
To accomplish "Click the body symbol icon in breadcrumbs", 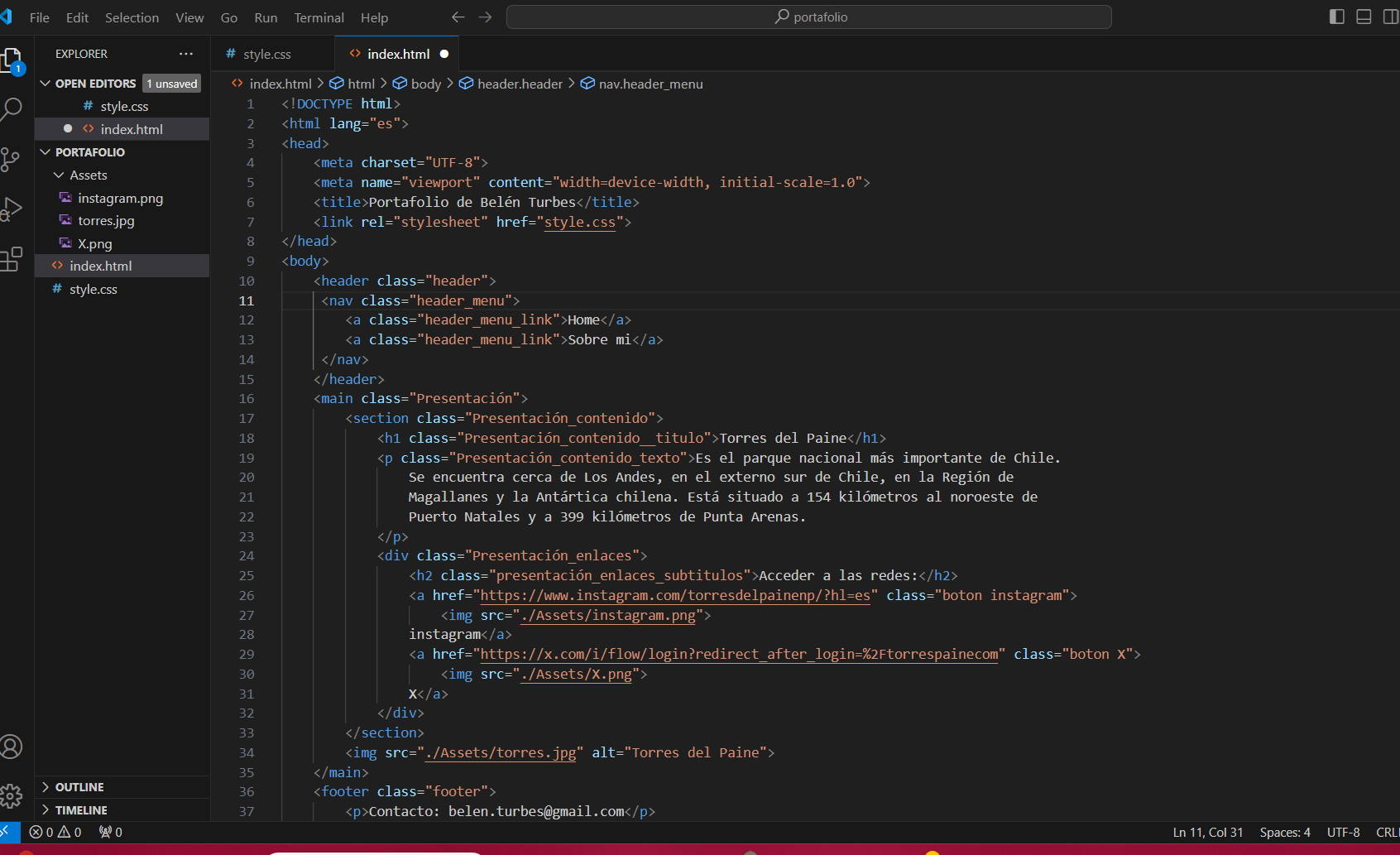I will pyautogui.click(x=400, y=84).
